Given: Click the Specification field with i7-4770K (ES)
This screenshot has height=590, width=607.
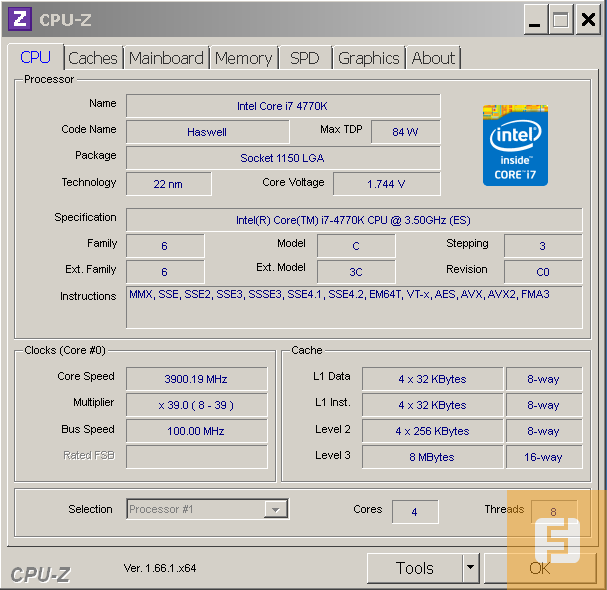Looking at the screenshot, I should (x=354, y=220).
